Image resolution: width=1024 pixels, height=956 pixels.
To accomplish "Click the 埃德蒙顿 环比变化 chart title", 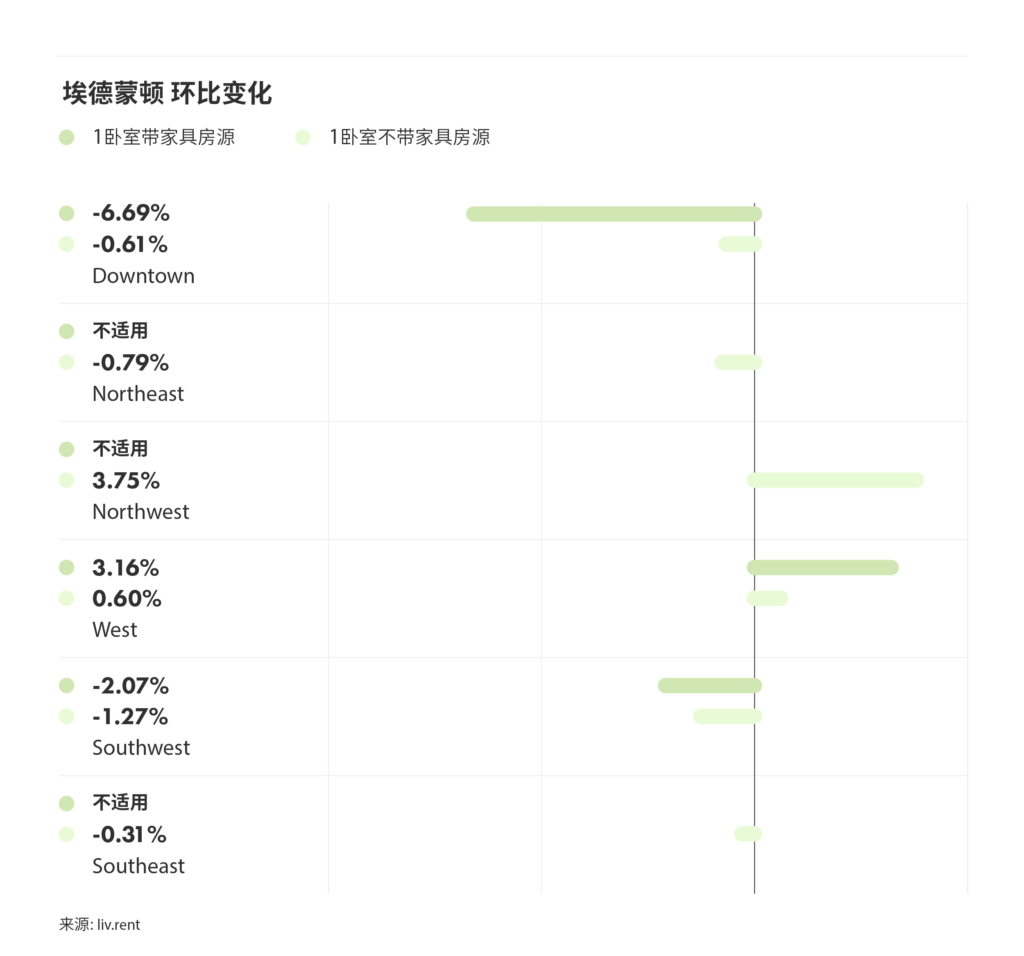I will point(167,94).
